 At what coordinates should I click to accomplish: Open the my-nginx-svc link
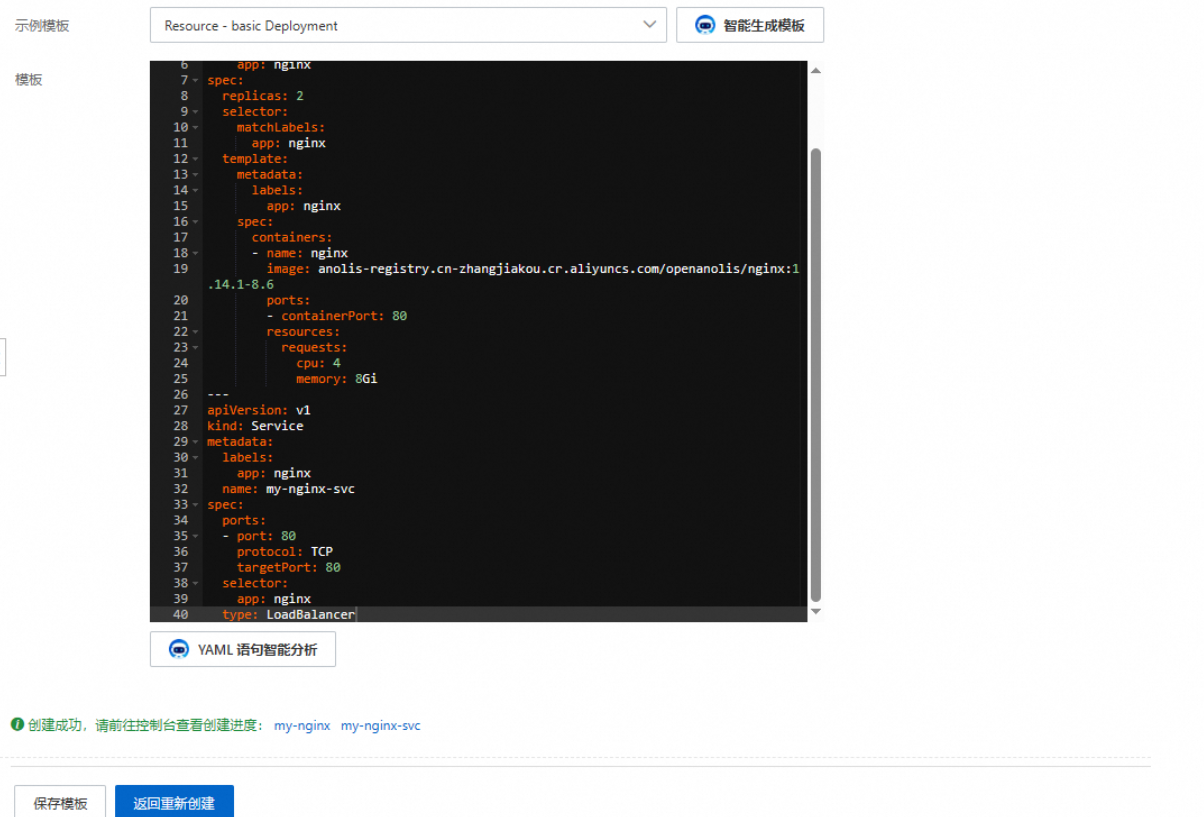pyautogui.click(x=381, y=726)
